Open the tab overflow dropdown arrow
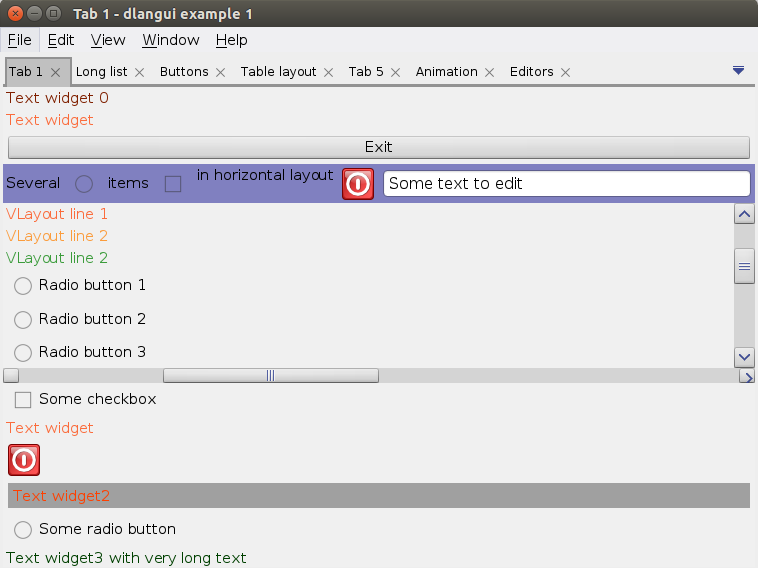 pyautogui.click(x=738, y=70)
